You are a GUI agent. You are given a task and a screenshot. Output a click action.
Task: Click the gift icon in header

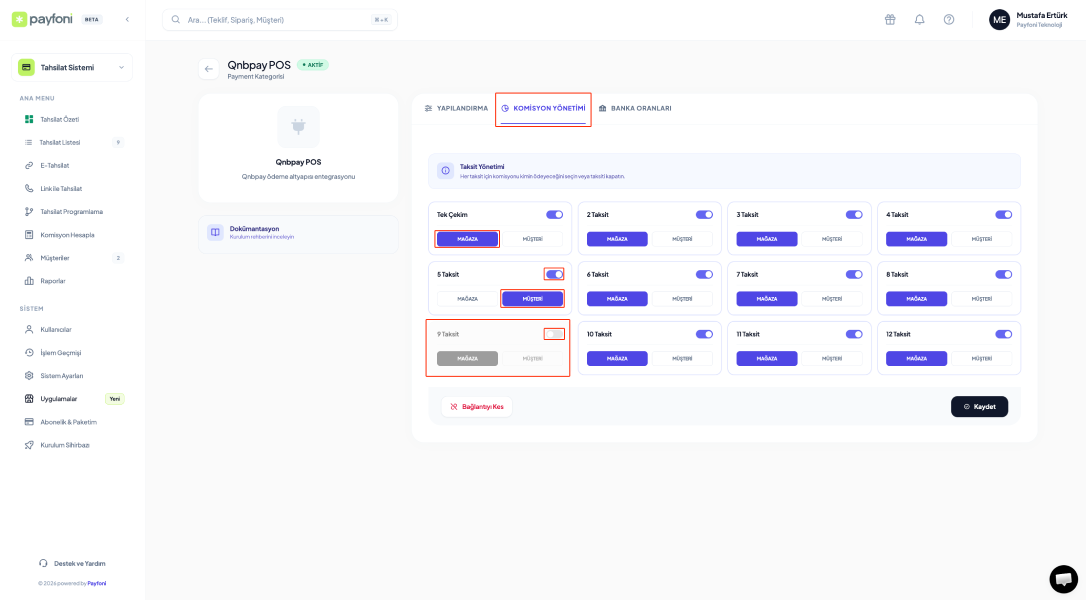tap(890, 20)
